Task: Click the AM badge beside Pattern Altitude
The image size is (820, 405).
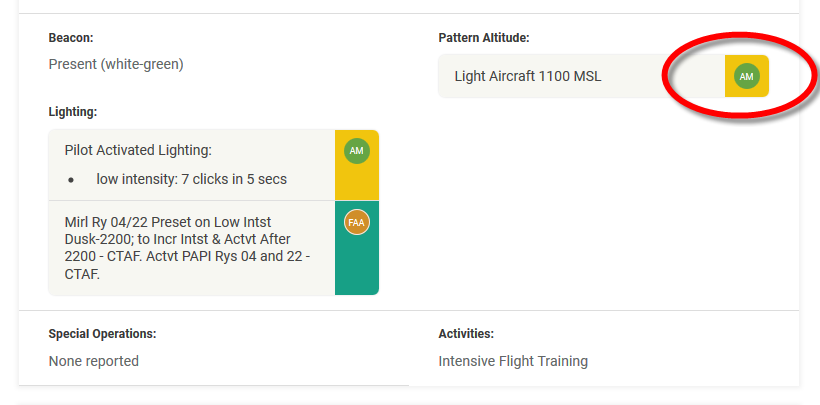Action: click(746, 76)
